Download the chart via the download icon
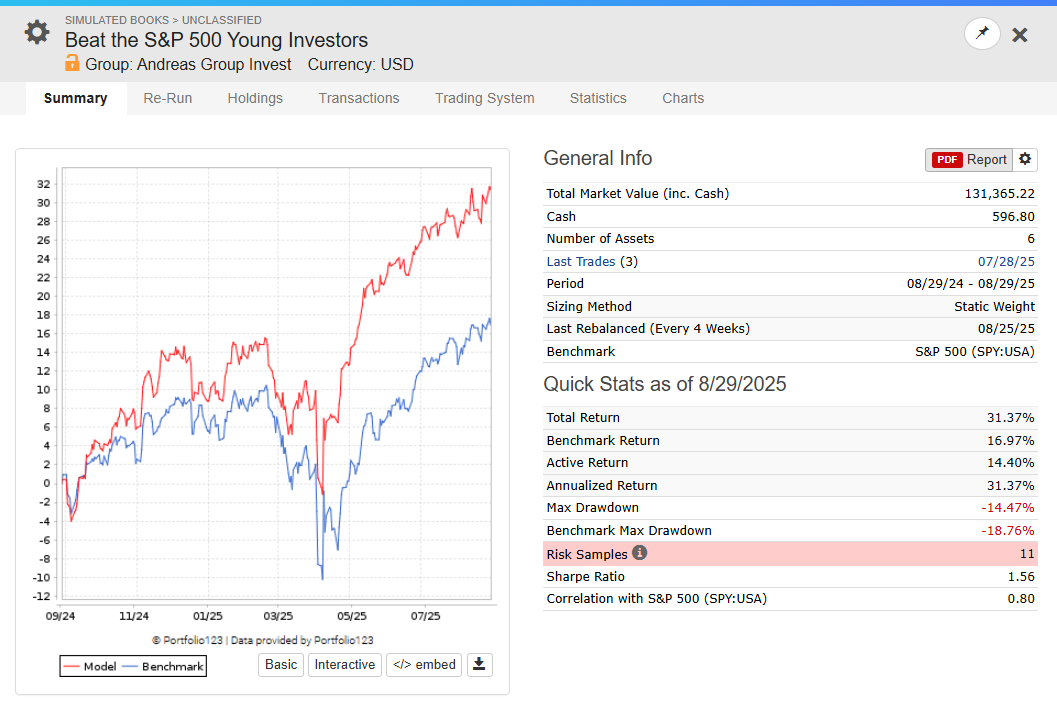This screenshot has width=1057, height=708. coord(479,664)
